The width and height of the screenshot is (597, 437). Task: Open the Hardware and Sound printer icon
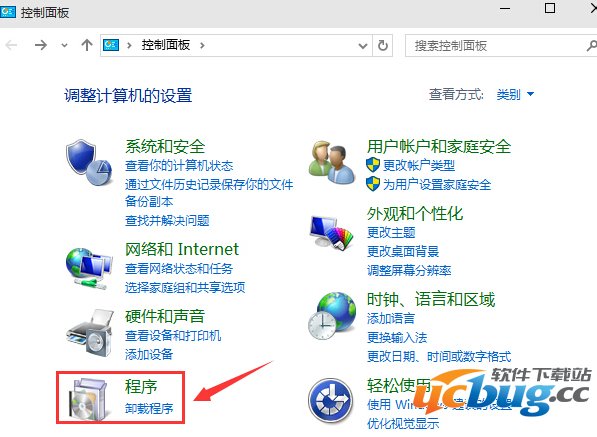90,333
